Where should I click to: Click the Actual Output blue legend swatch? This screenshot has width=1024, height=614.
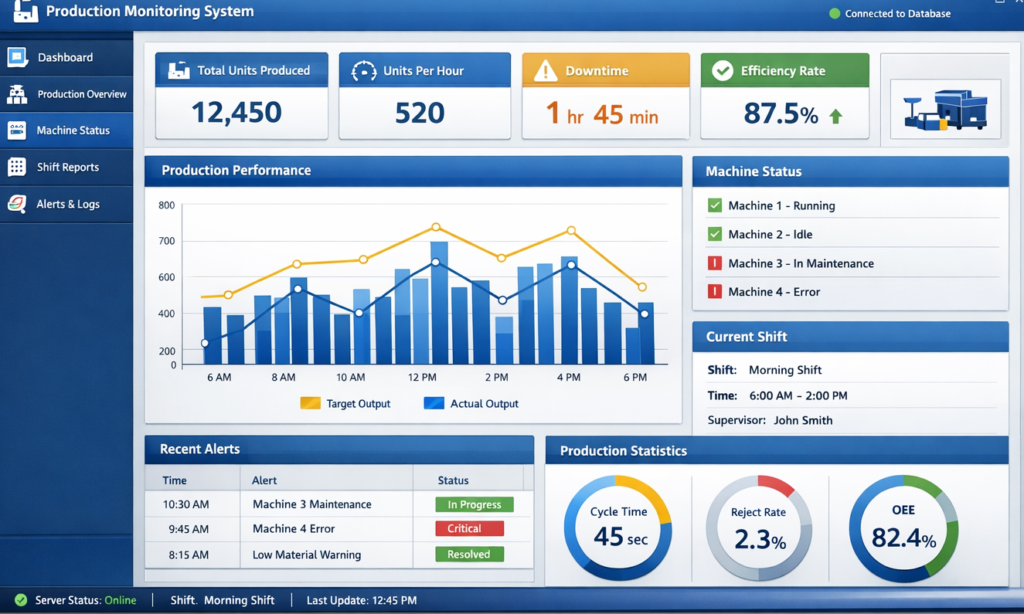point(434,404)
